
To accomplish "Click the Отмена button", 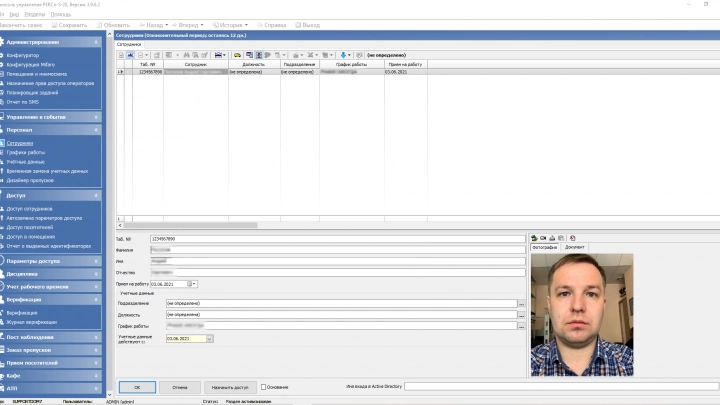I will [x=180, y=386].
